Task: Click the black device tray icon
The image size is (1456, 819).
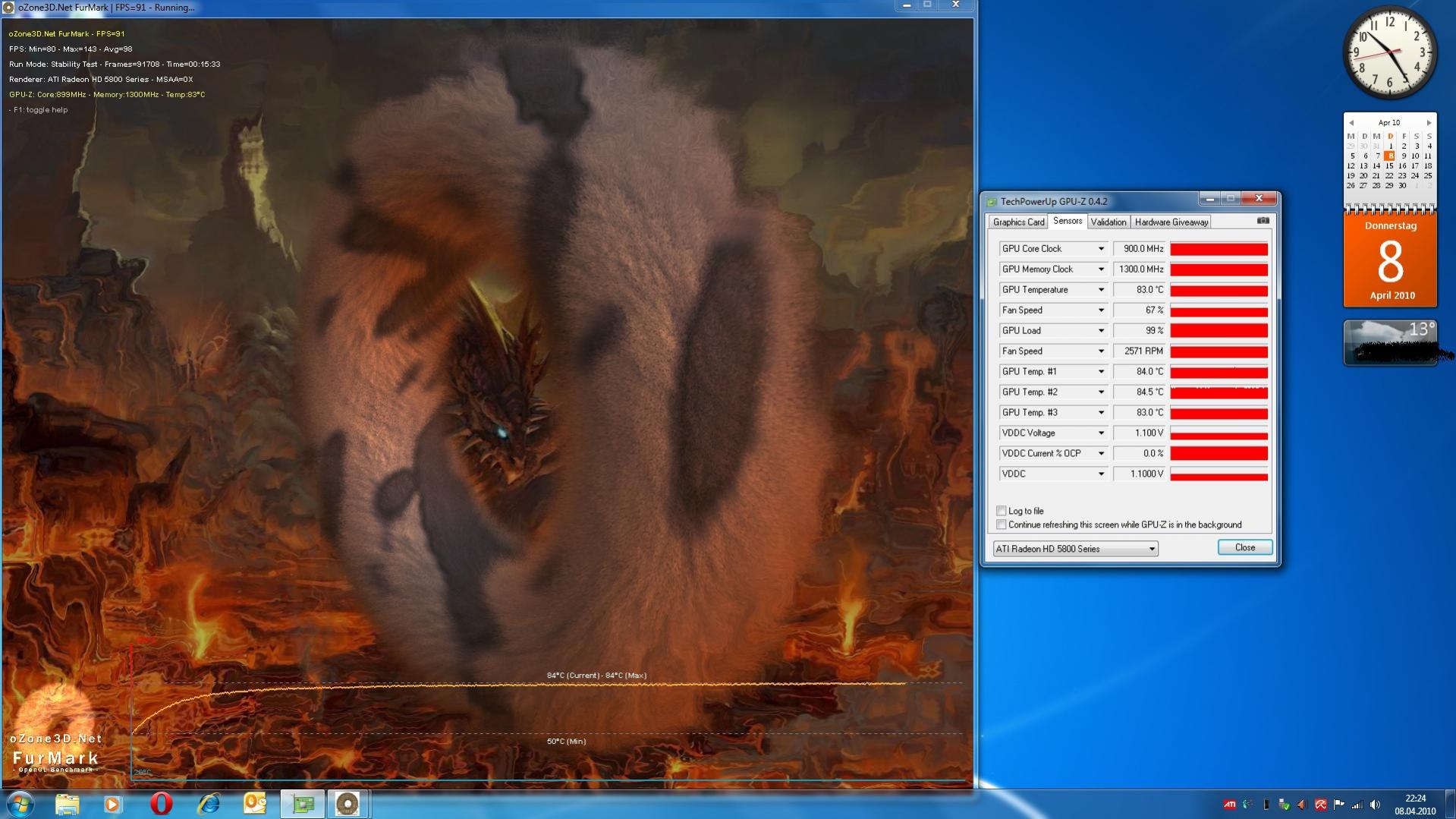Action: click(1266, 805)
